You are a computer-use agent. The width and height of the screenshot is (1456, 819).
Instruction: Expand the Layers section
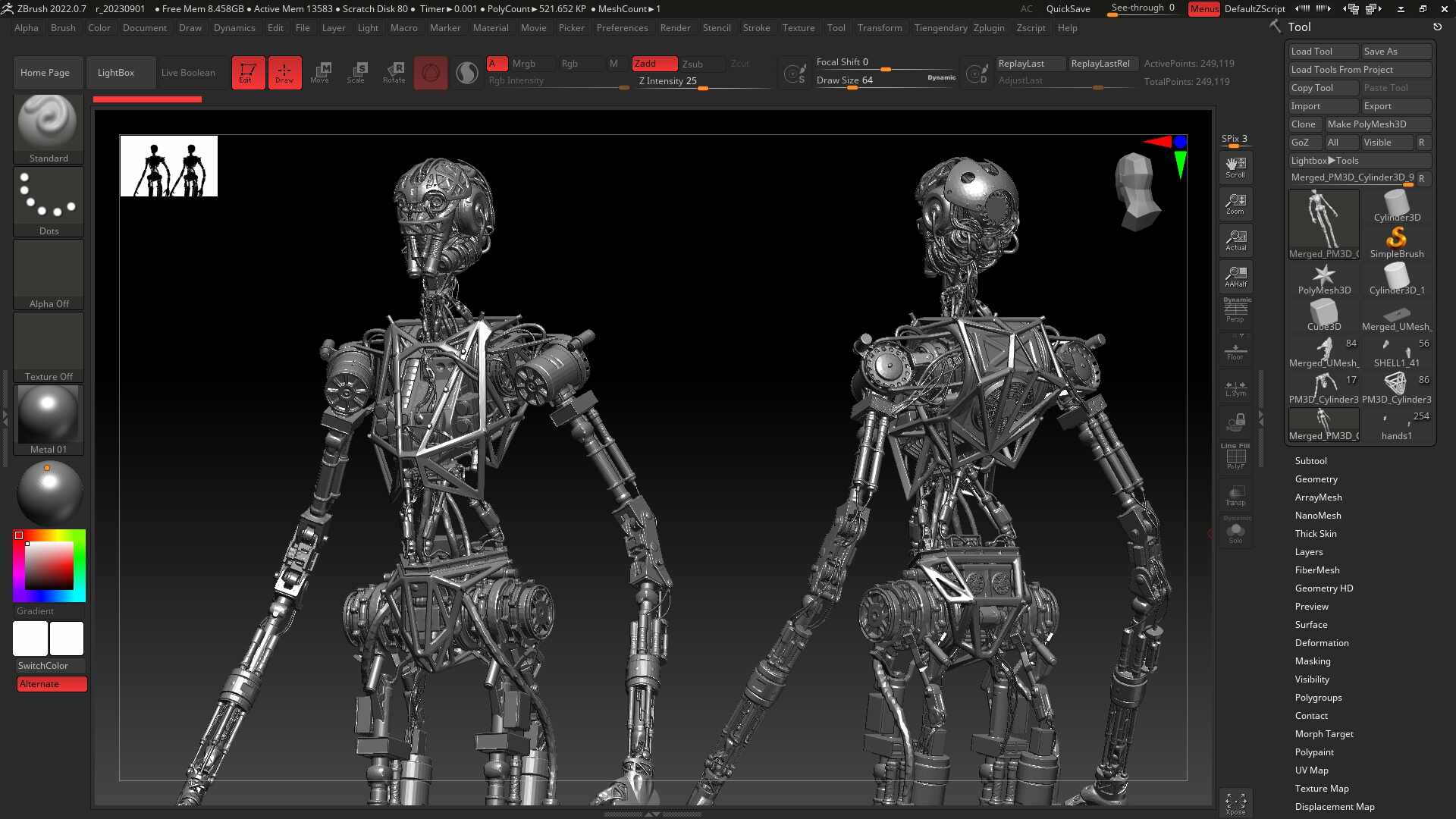point(1308,552)
